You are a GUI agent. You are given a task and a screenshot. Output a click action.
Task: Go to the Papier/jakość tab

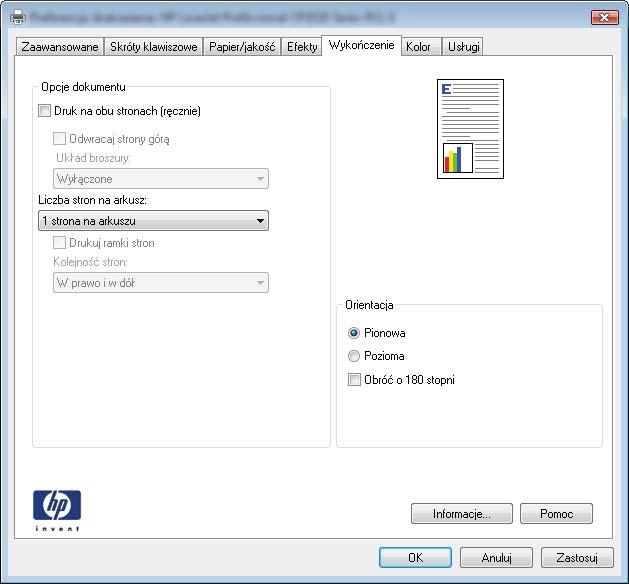point(242,47)
